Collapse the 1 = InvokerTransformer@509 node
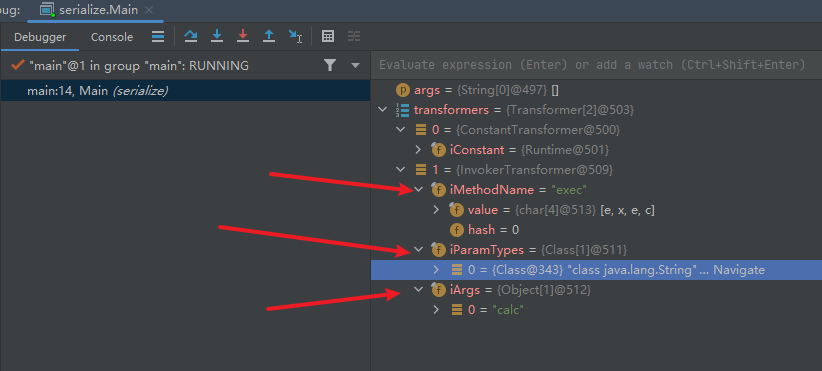The height and width of the screenshot is (371, 822). point(401,170)
